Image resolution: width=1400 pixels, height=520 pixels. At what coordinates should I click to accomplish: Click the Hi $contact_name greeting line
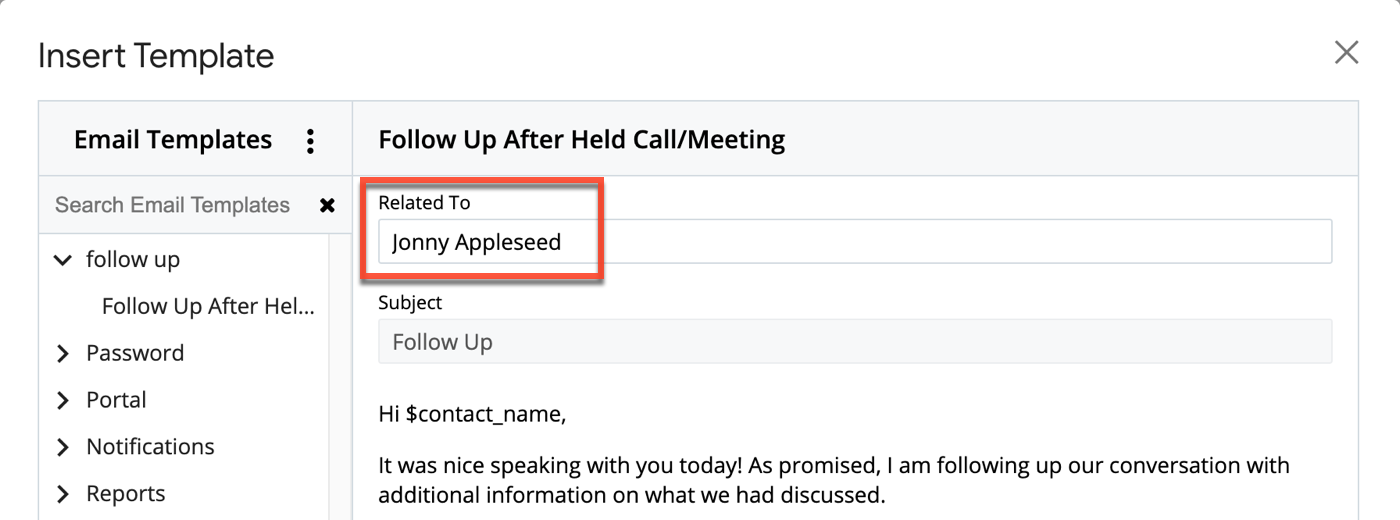472,414
